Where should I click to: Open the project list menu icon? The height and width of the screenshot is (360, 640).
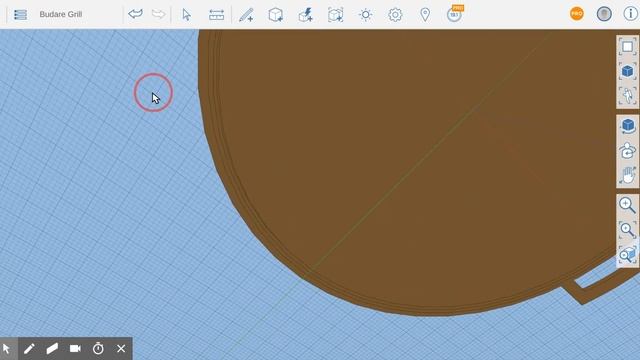pyautogui.click(x=20, y=14)
